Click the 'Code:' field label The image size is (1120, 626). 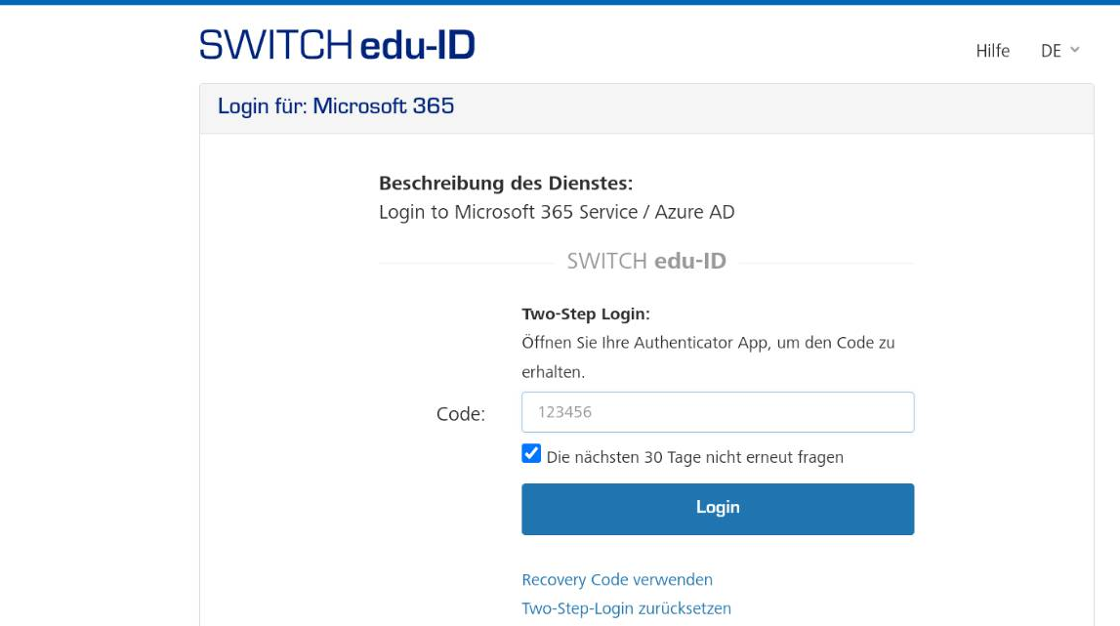(461, 414)
